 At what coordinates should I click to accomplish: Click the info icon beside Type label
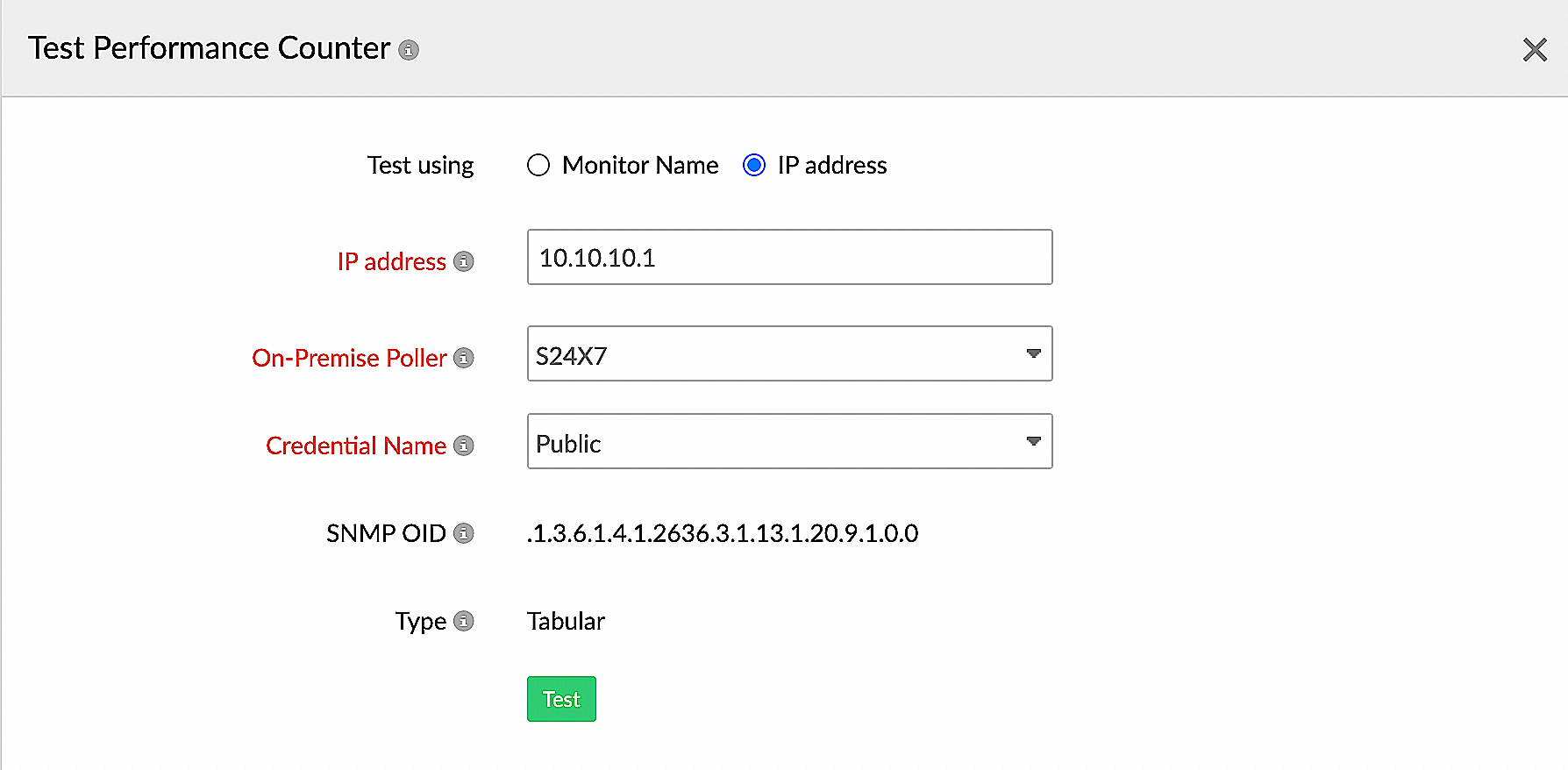(464, 621)
